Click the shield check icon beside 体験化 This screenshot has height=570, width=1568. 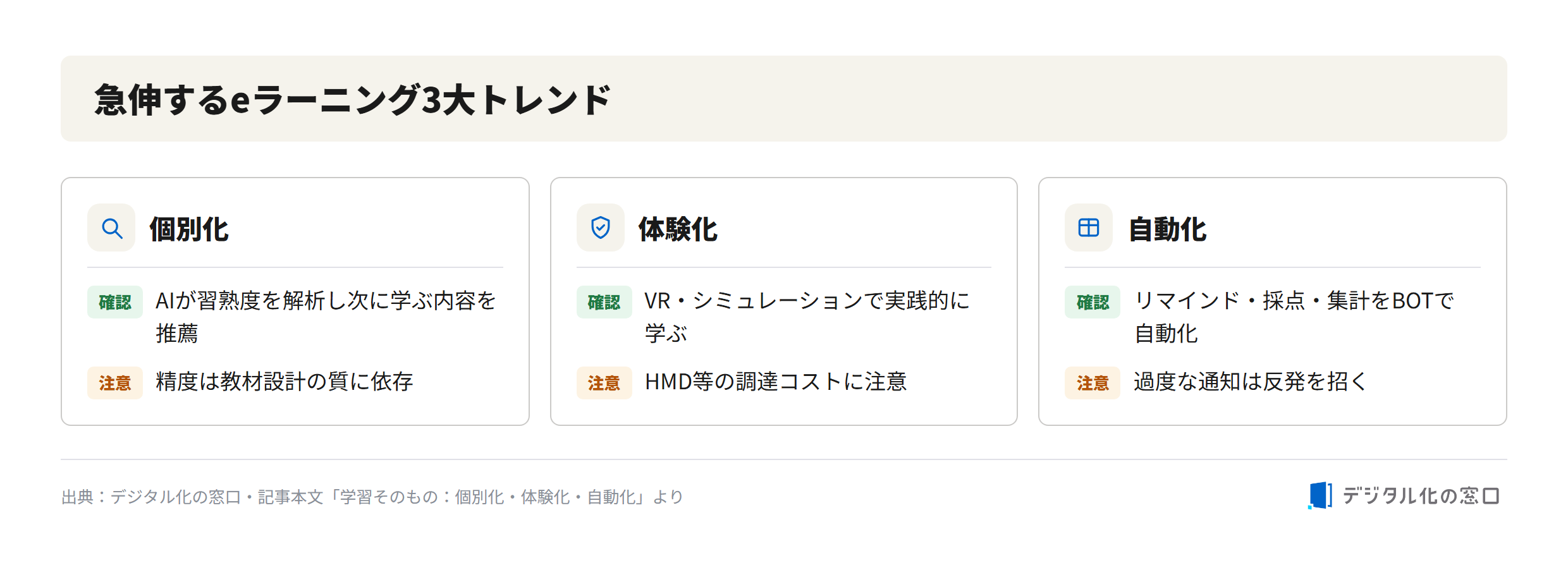point(600,228)
